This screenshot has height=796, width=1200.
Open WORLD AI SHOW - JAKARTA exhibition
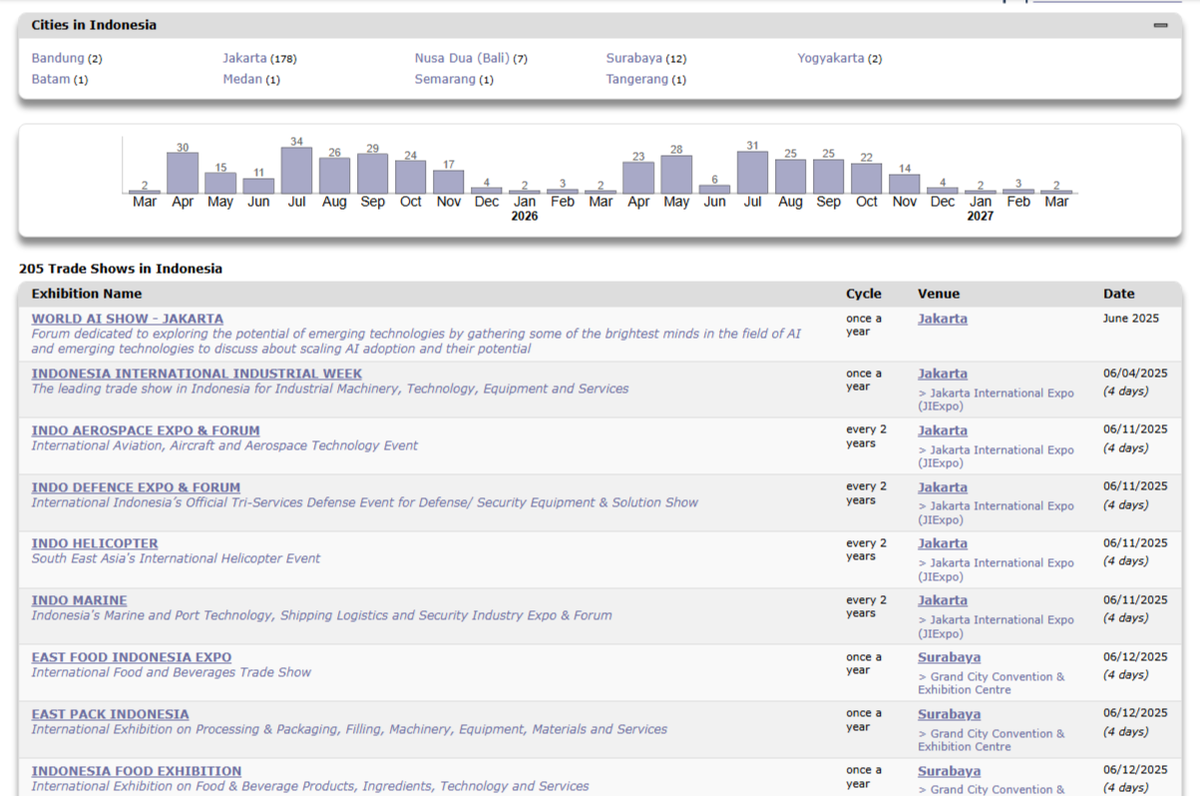(x=127, y=319)
